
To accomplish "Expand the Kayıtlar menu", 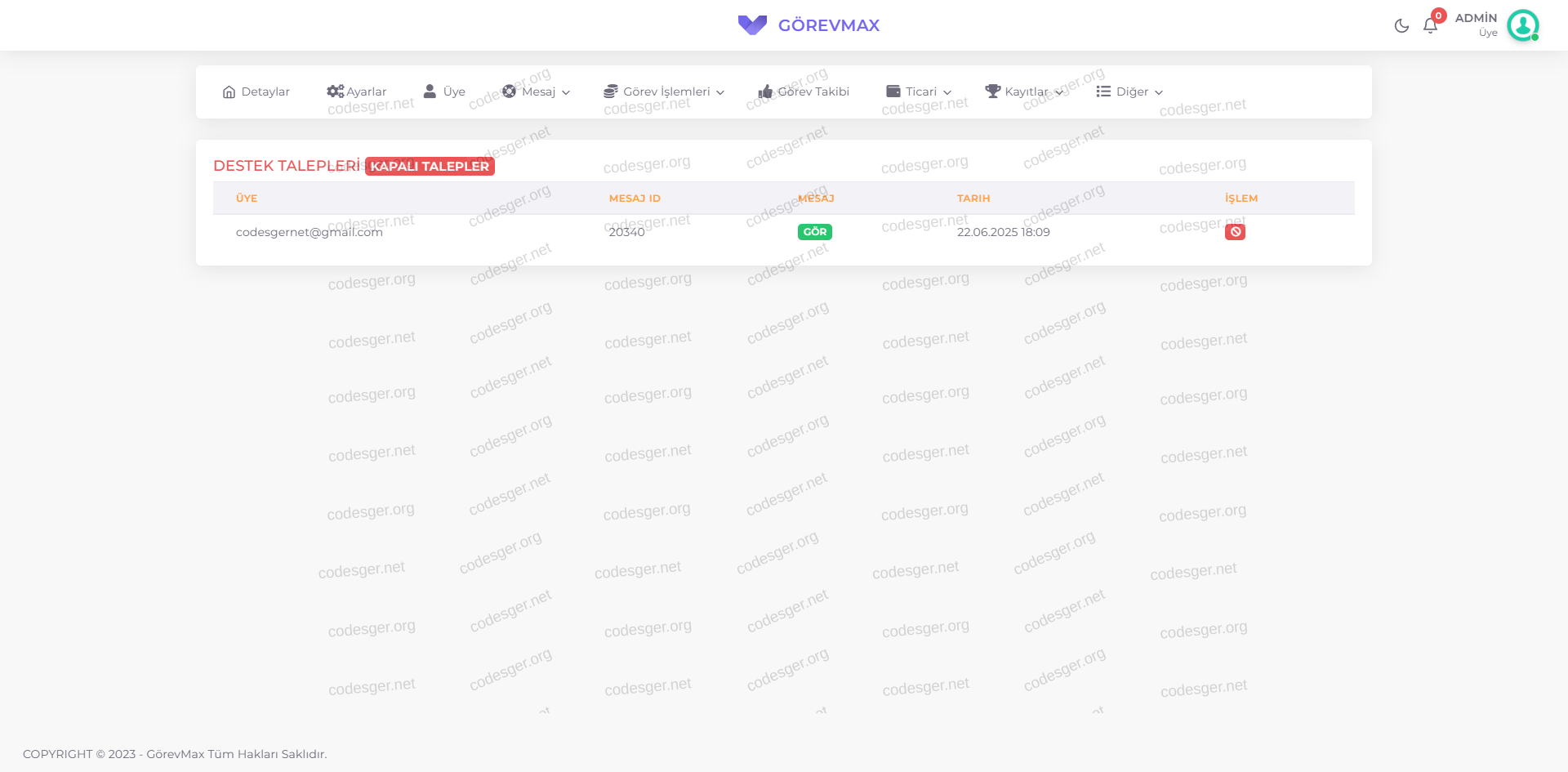I will [x=1025, y=91].
